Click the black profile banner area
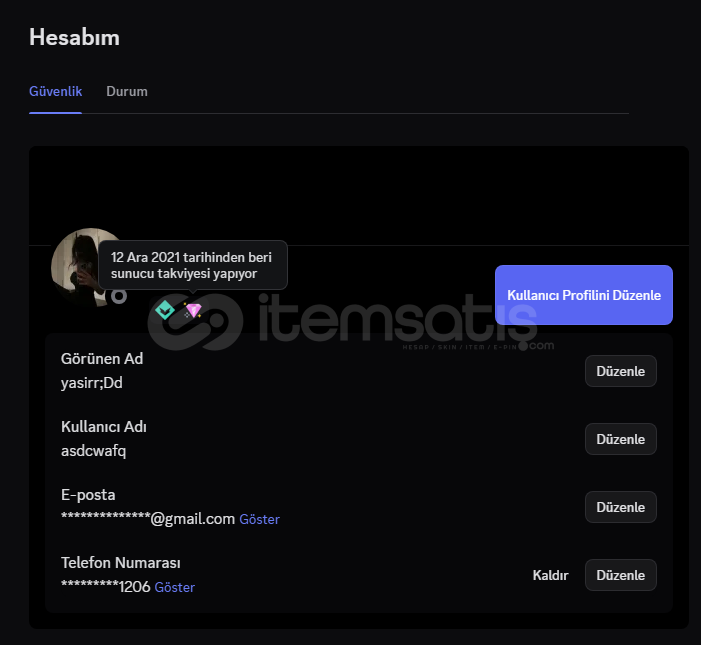The image size is (701, 645). pos(359,195)
